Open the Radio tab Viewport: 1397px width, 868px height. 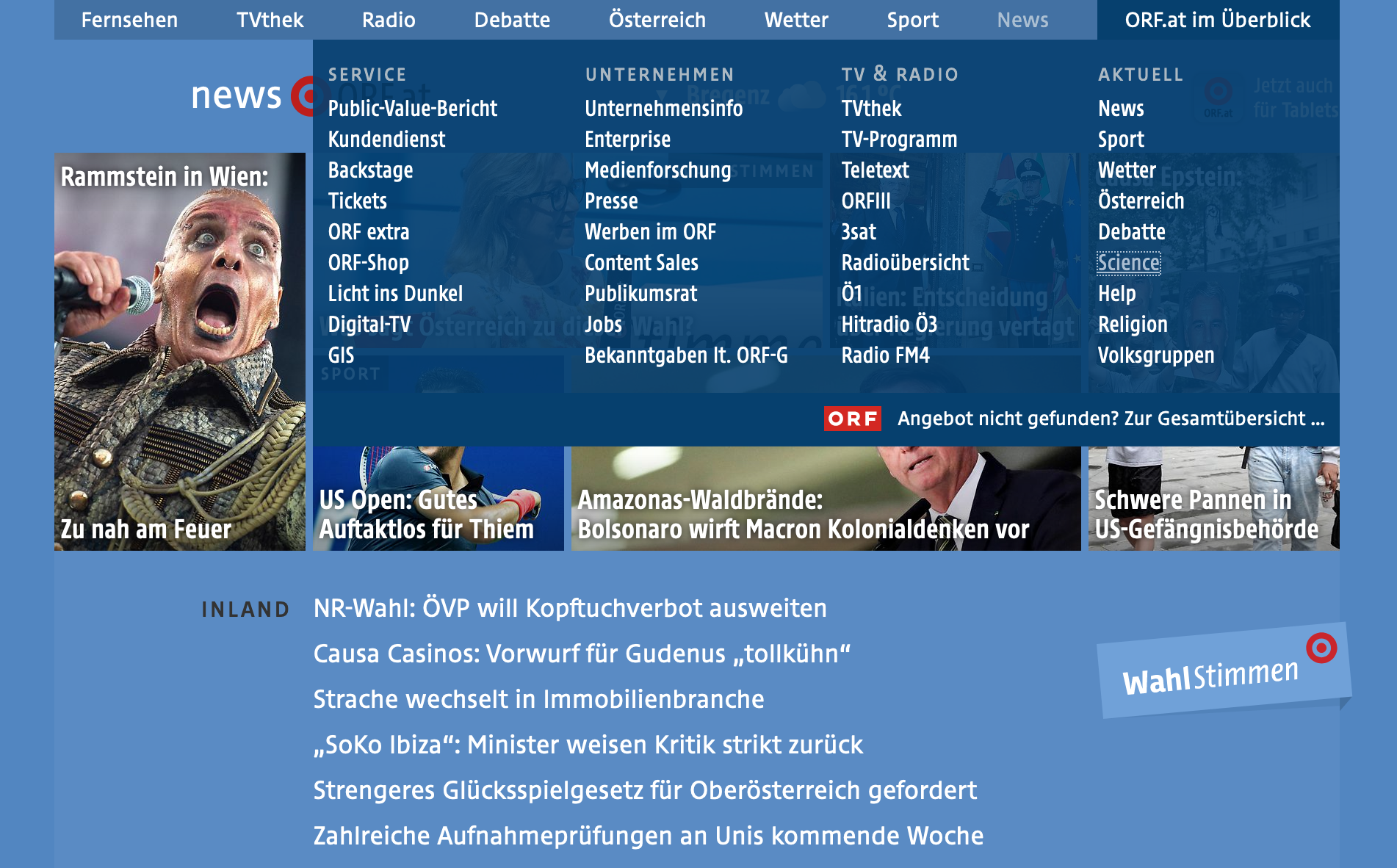pos(389,20)
